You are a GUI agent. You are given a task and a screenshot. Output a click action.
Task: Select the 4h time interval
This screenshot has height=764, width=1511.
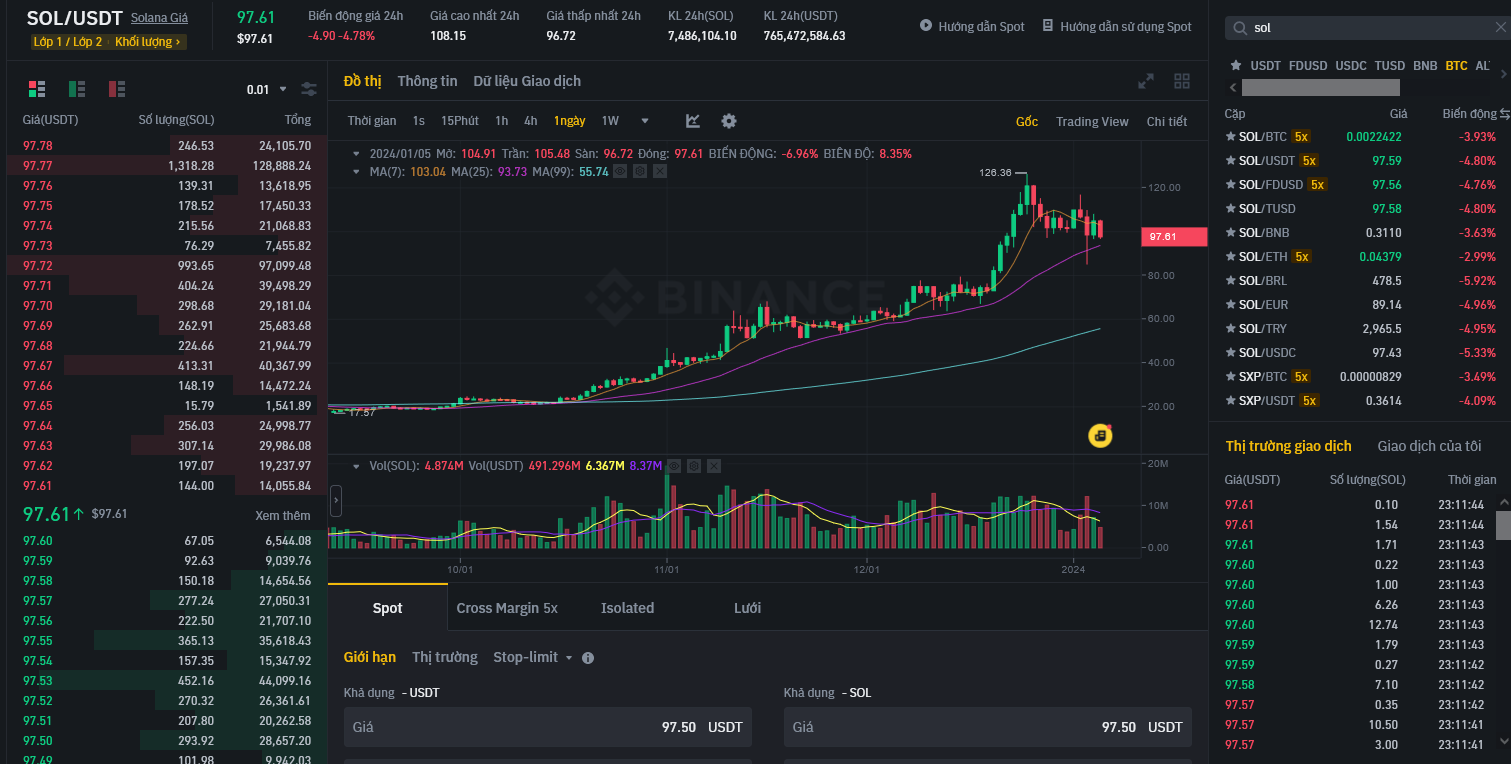(531, 121)
